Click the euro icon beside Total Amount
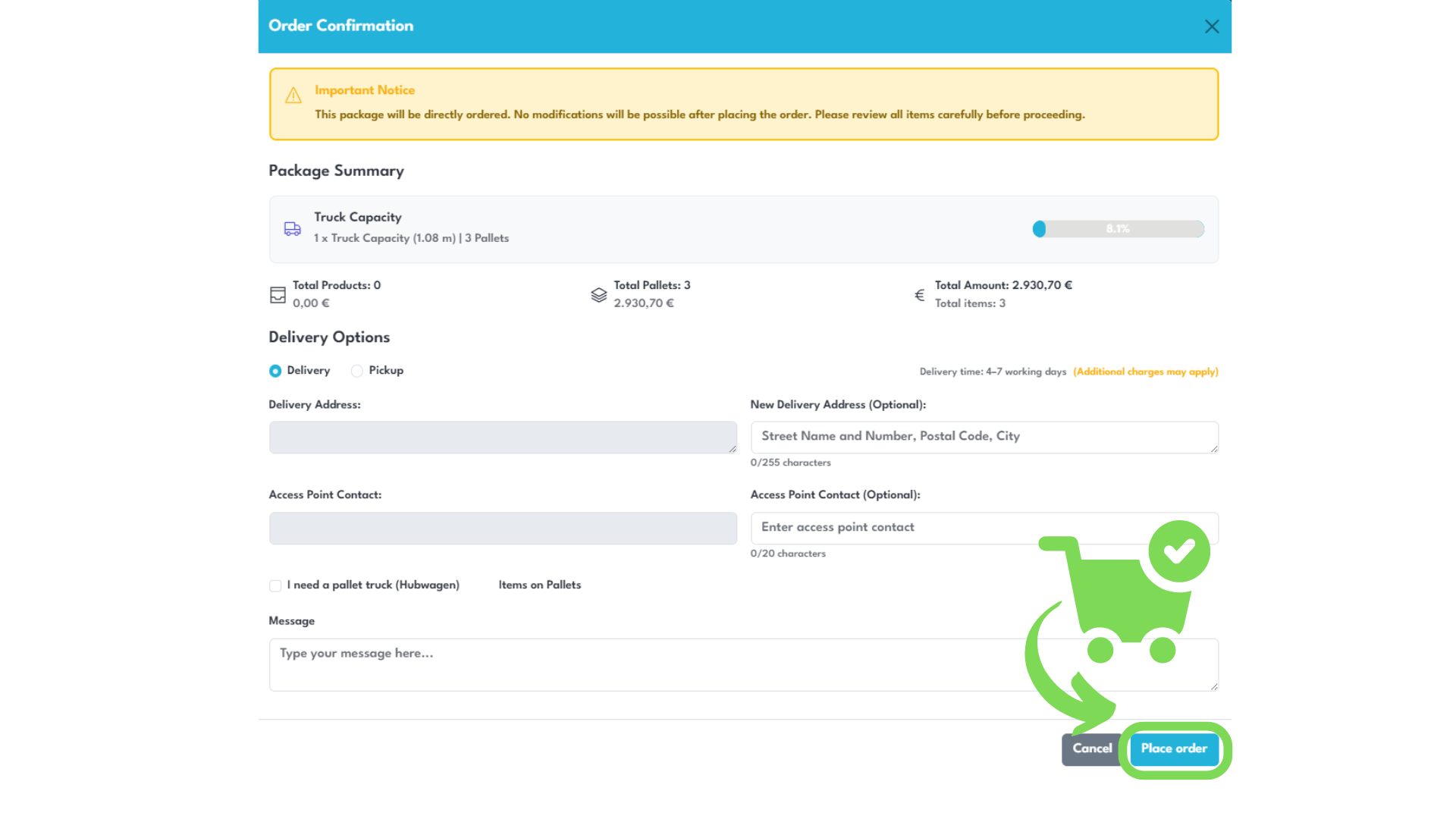The width and height of the screenshot is (1456, 819). tap(919, 295)
